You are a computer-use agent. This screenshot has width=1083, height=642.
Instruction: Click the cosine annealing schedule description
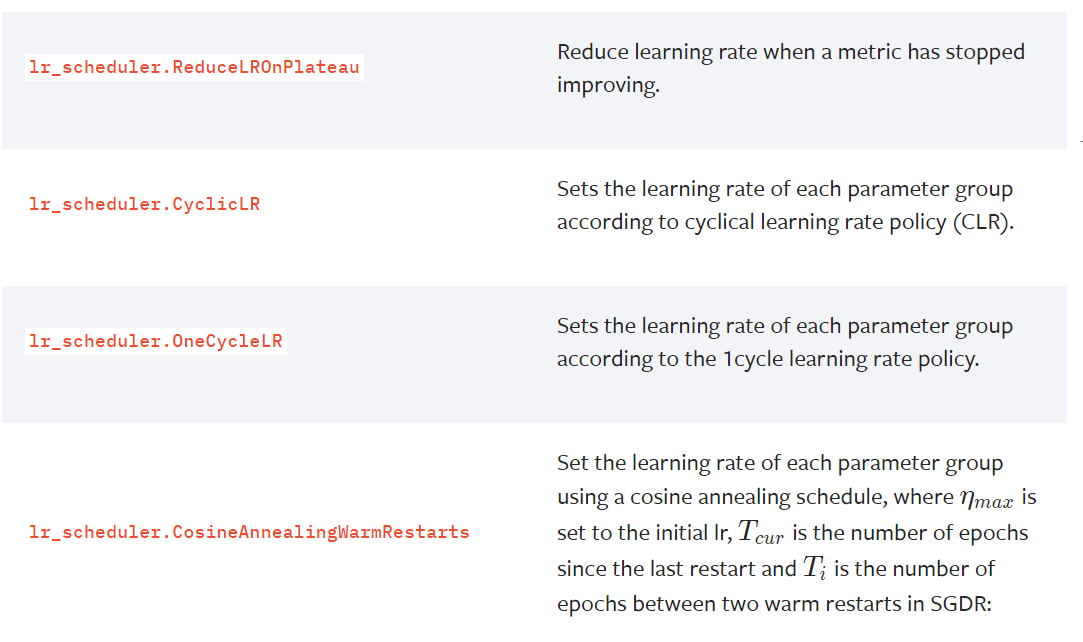pos(796,533)
